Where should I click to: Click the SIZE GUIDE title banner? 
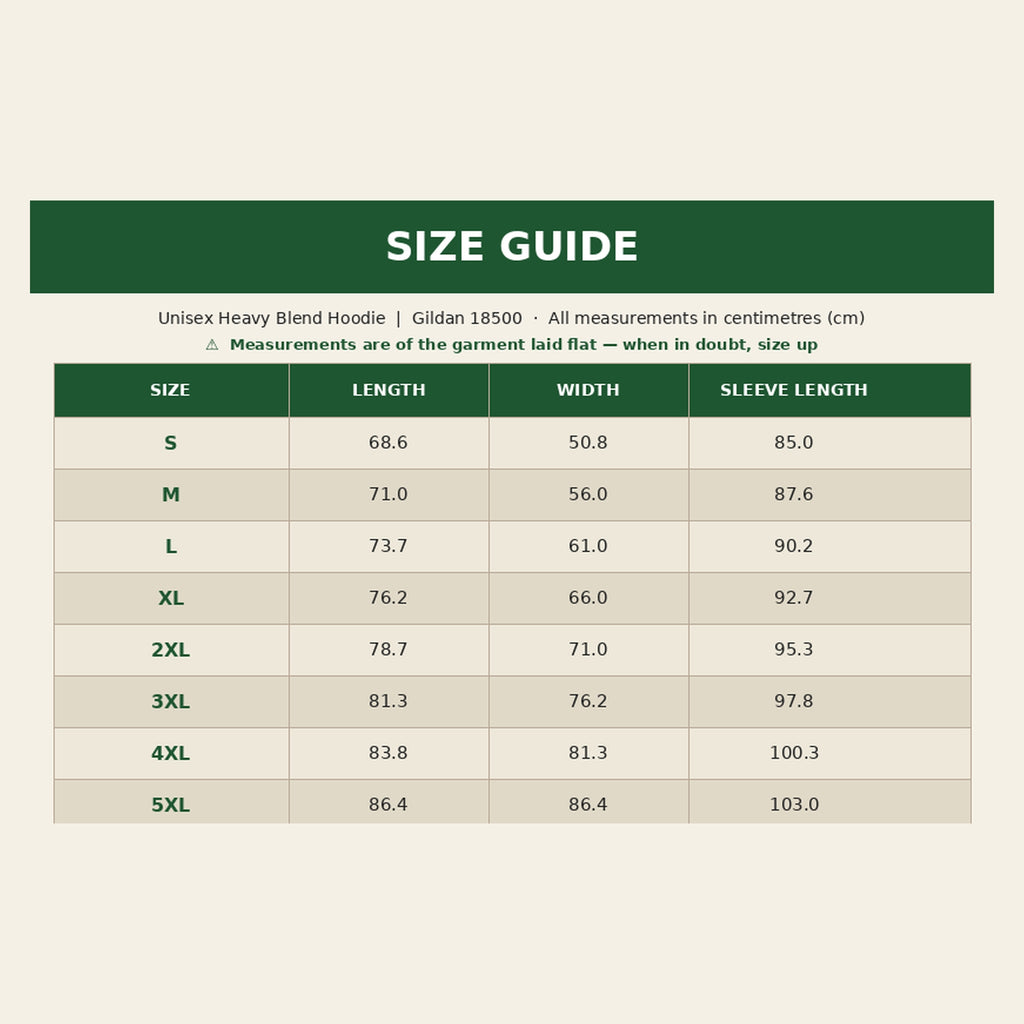coord(512,247)
